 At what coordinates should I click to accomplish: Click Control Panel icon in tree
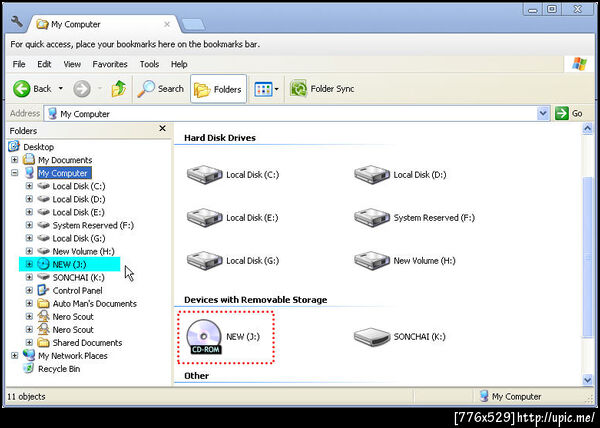[43, 290]
